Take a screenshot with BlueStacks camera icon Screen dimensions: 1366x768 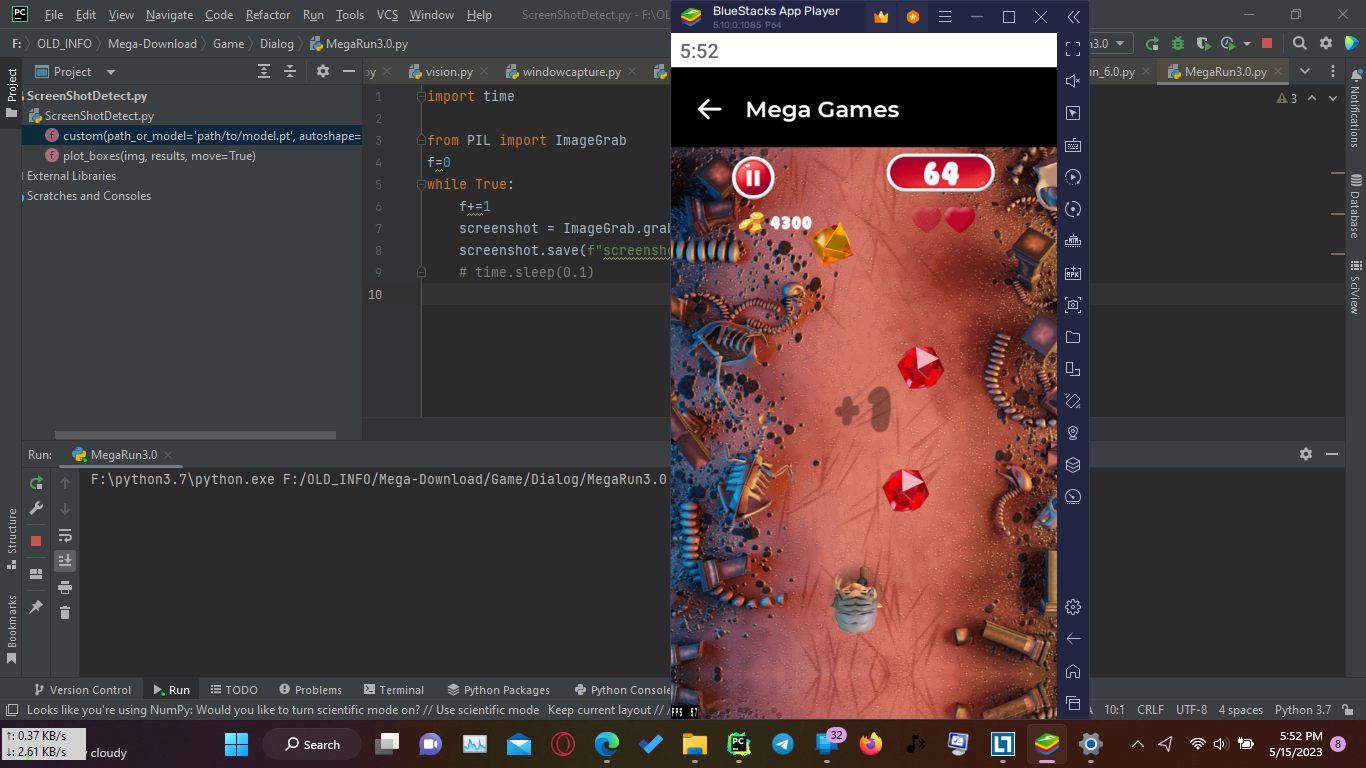click(1072, 305)
